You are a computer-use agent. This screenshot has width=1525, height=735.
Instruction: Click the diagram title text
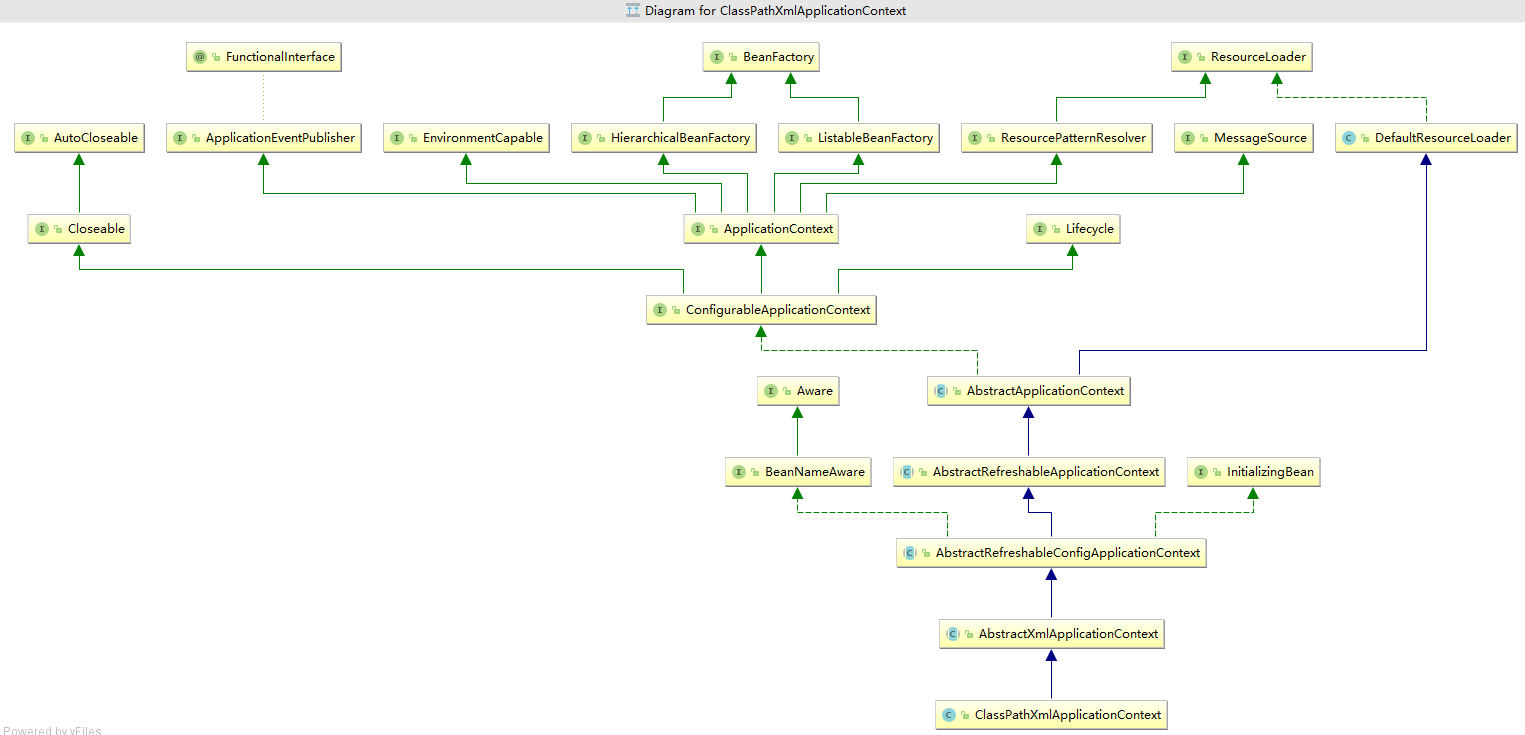775,11
